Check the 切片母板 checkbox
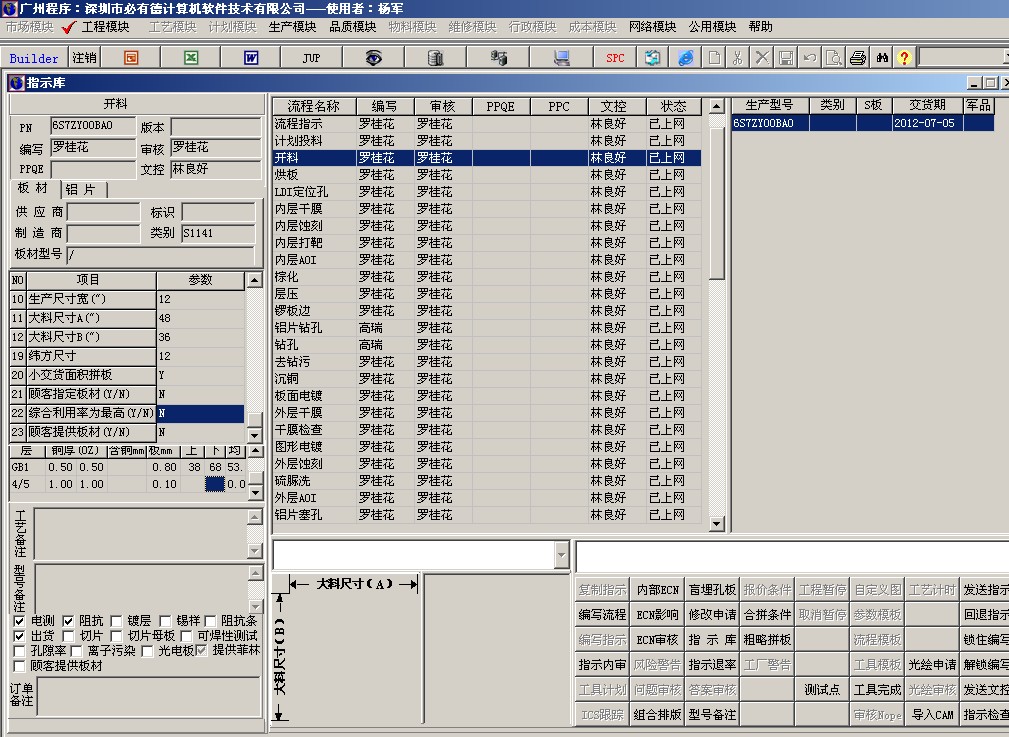The width and height of the screenshot is (1009, 737). tap(116, 636)
